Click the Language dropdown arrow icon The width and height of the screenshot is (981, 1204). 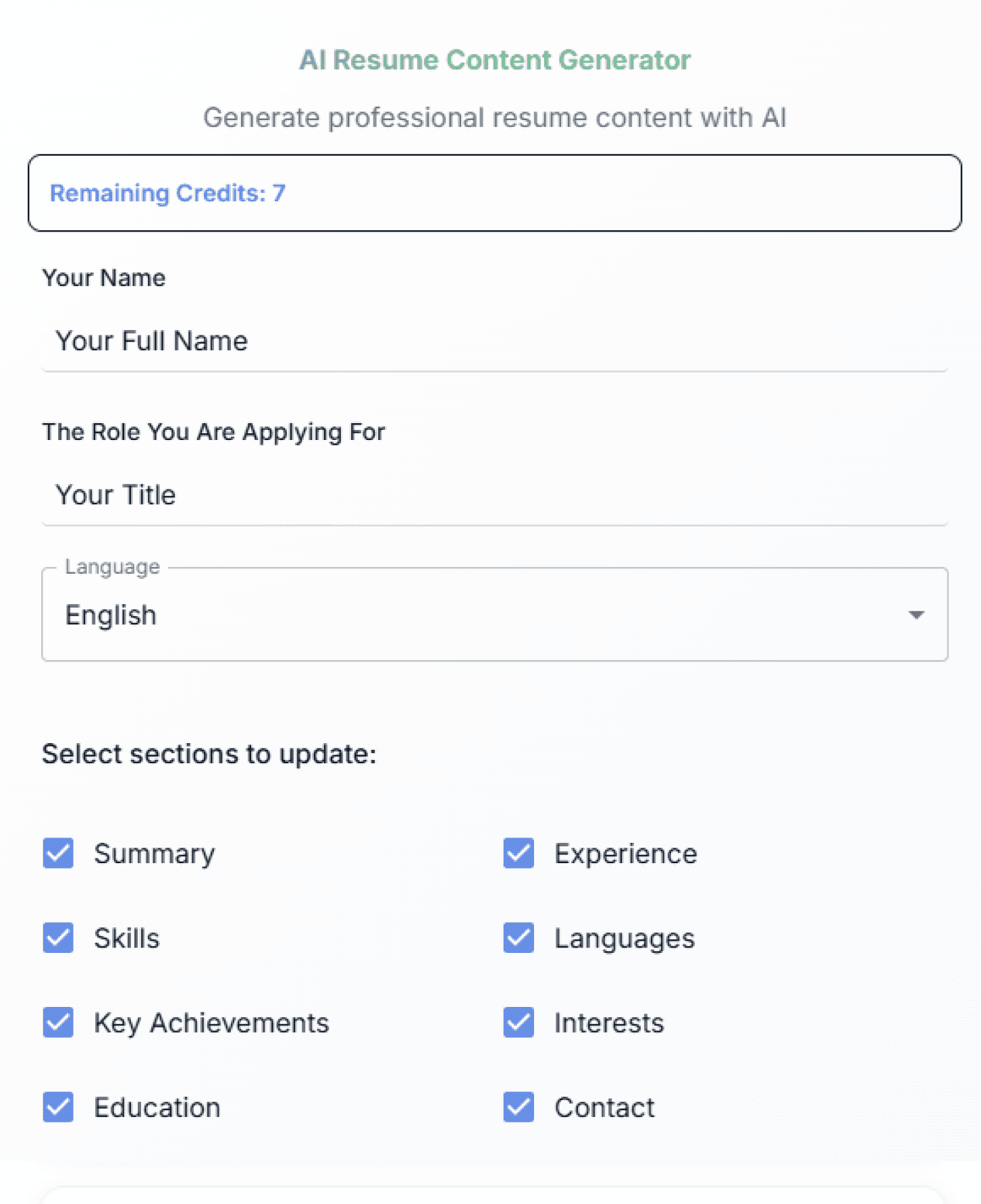[916, 615]
